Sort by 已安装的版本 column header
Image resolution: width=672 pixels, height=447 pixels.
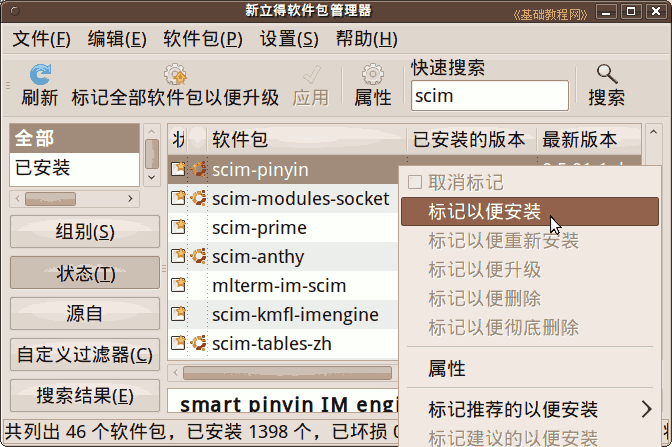[471, 139]
